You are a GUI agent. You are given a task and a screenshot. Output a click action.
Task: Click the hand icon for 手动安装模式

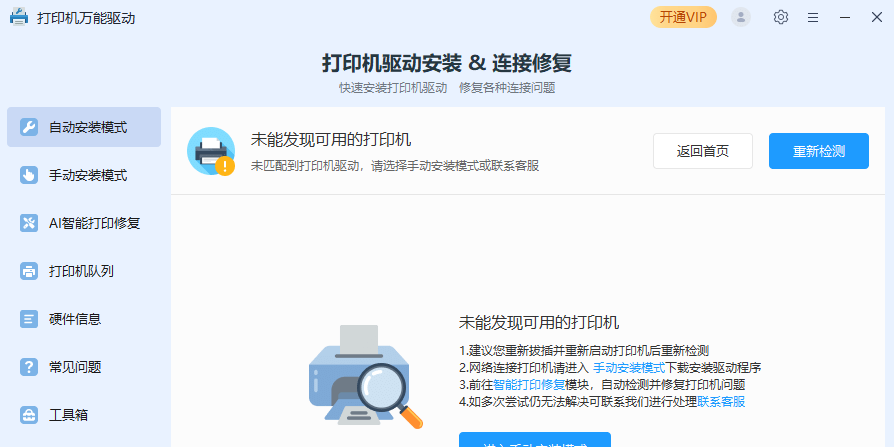pos(29,175)
